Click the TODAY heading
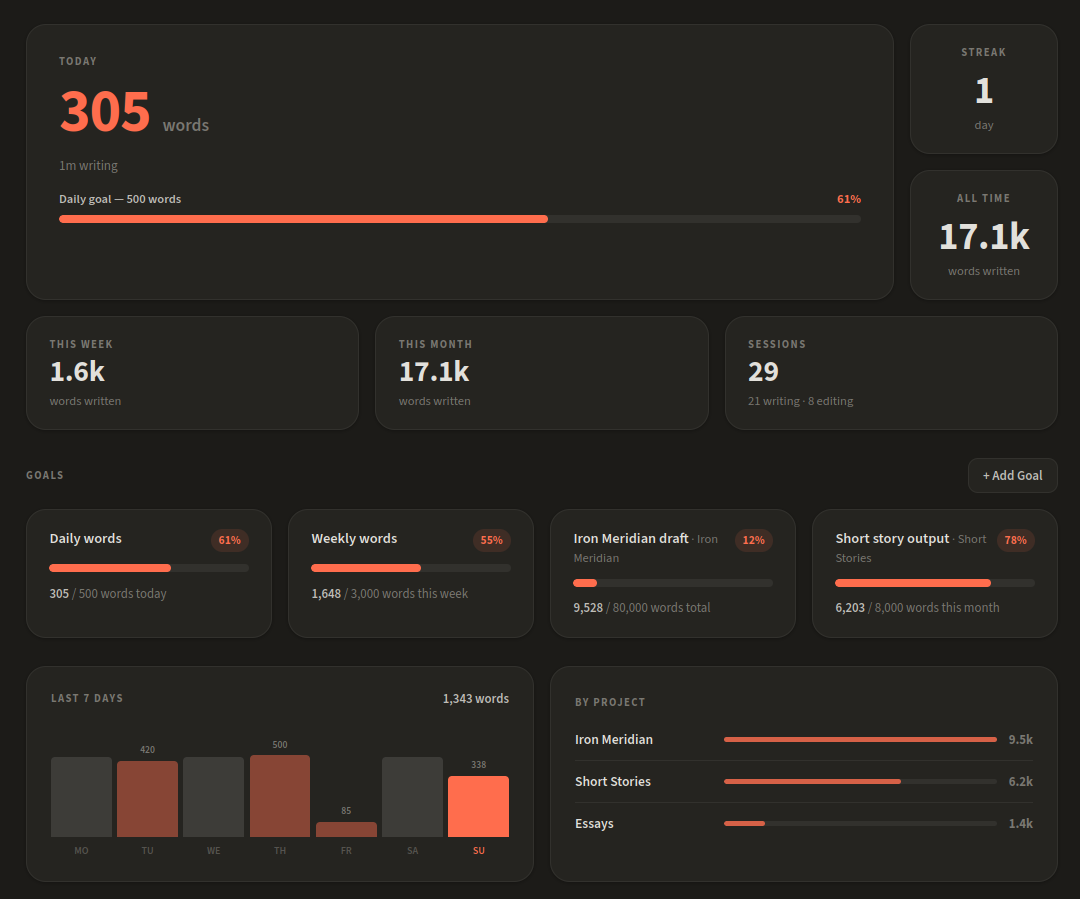1080x899 pixels. (78, 61)
